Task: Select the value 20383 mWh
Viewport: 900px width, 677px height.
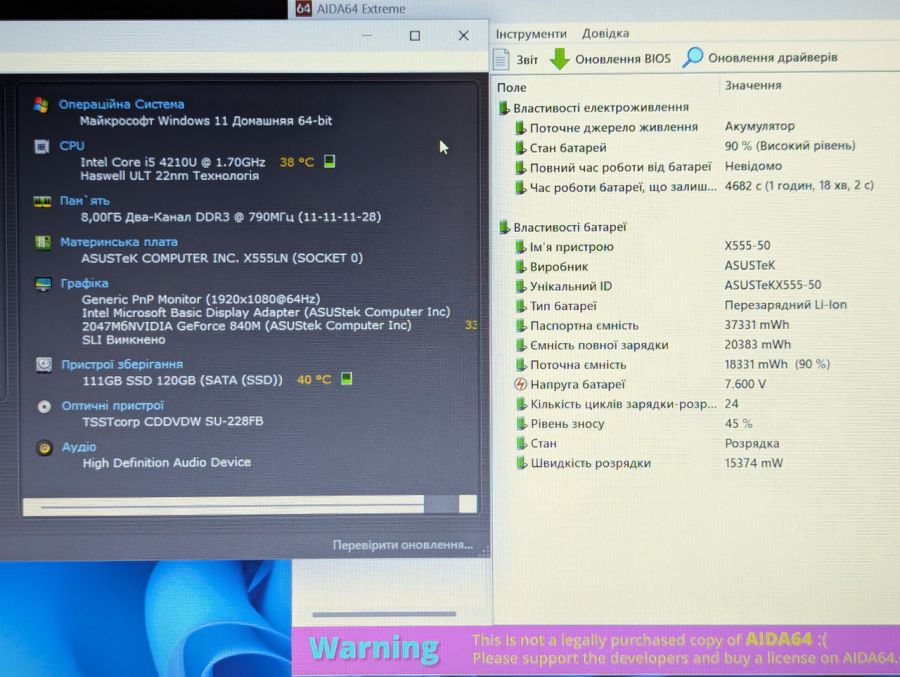Action: [x=758, y=345]
